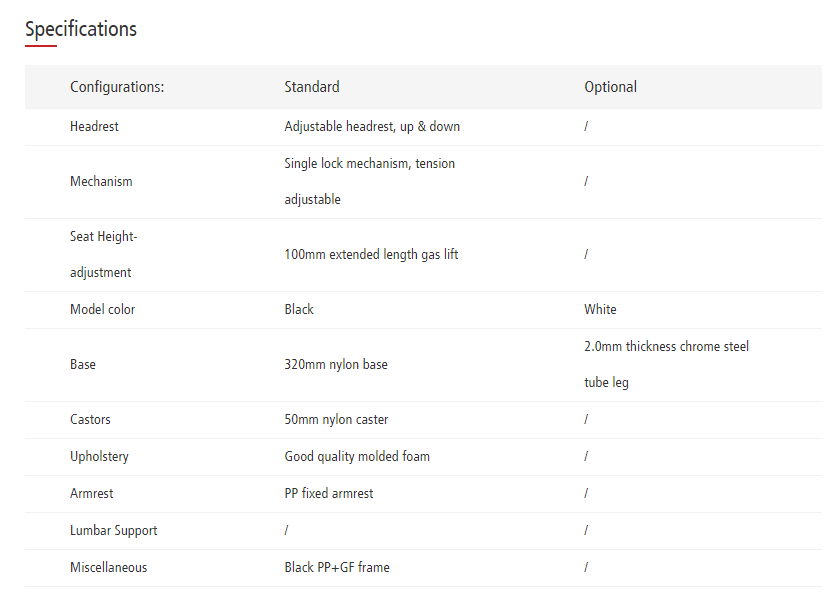Screen dimensions: 840x592
Task: Select the Lumbar Support row label
Action: coord(113,531)
